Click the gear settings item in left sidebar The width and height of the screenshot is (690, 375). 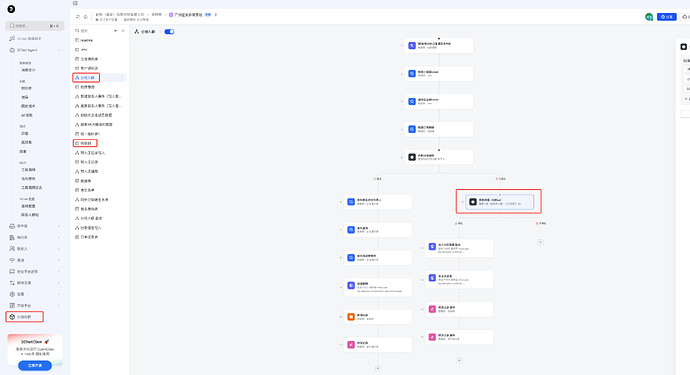pos(34,294)
